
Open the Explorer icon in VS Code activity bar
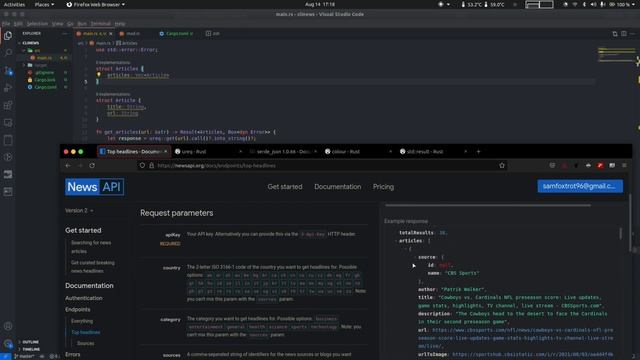(x=8, y=36)
